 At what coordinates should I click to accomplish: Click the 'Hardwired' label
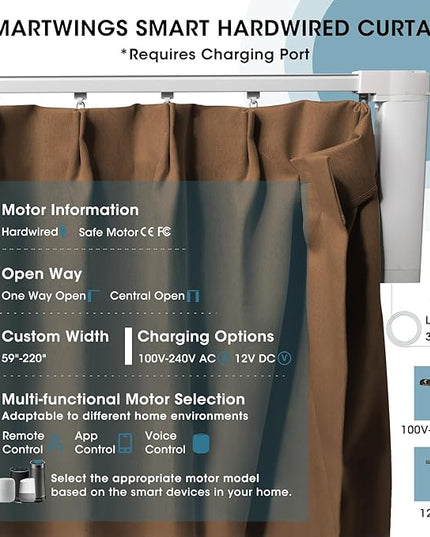coord(30,232)
